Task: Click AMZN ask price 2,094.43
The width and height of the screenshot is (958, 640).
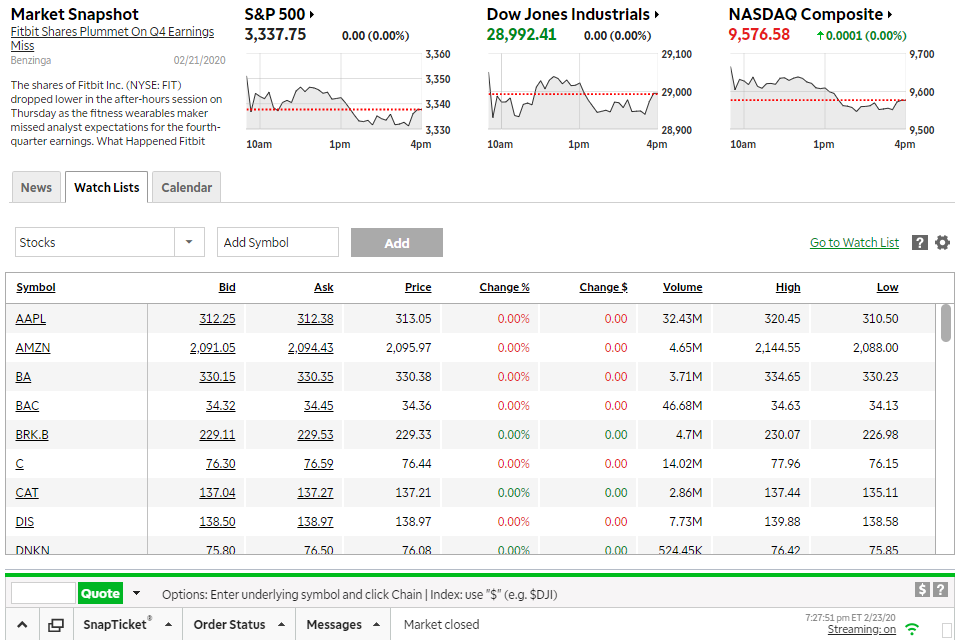Action: point(310,347)
